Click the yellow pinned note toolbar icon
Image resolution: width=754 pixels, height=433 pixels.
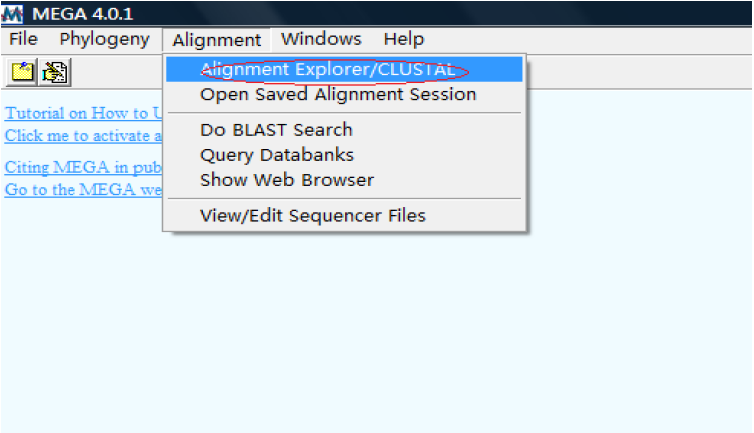[22, 73]
